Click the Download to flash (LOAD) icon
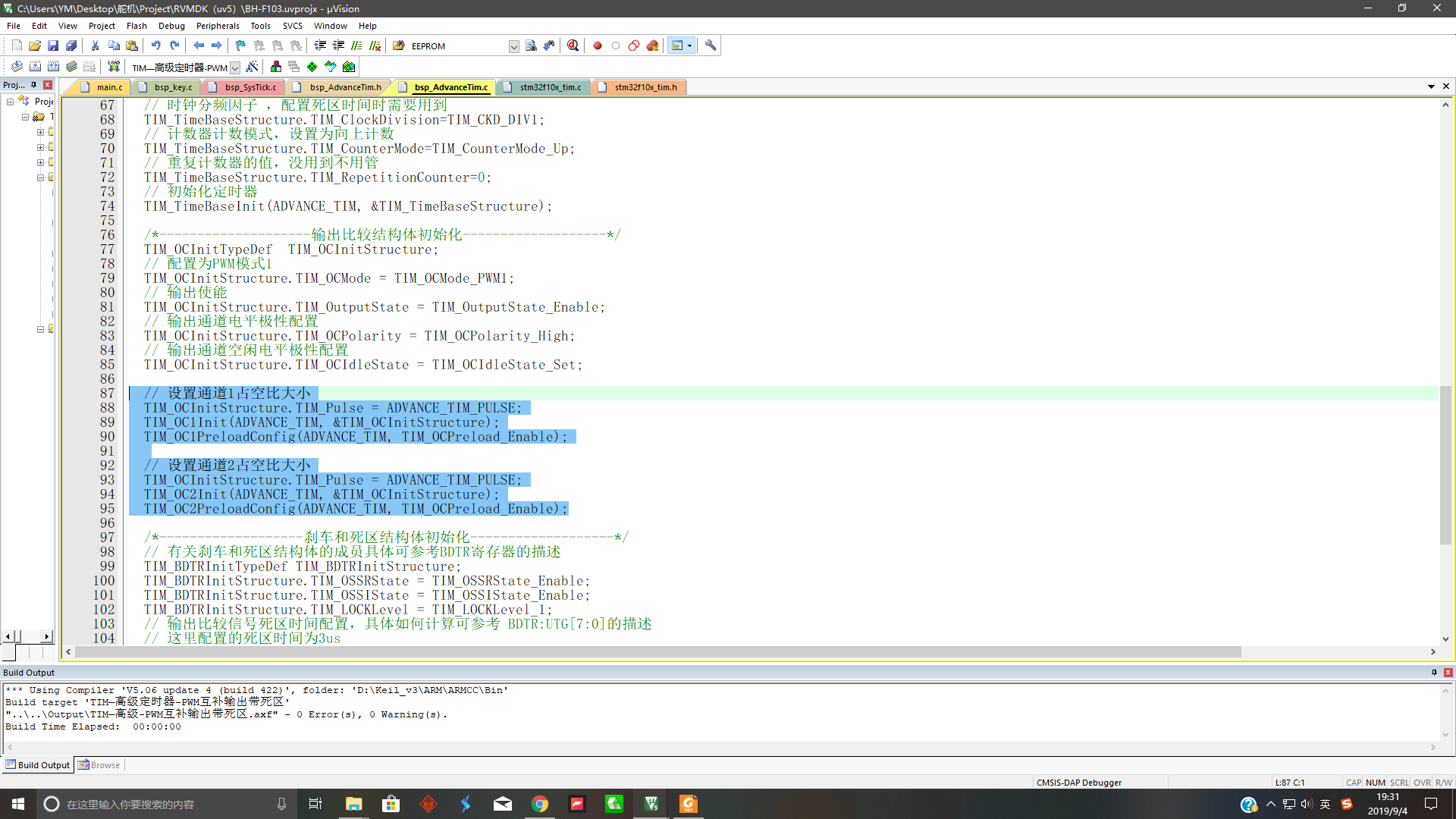The height and width of the screenshot is (819, 1456). [x=114, y=67]
